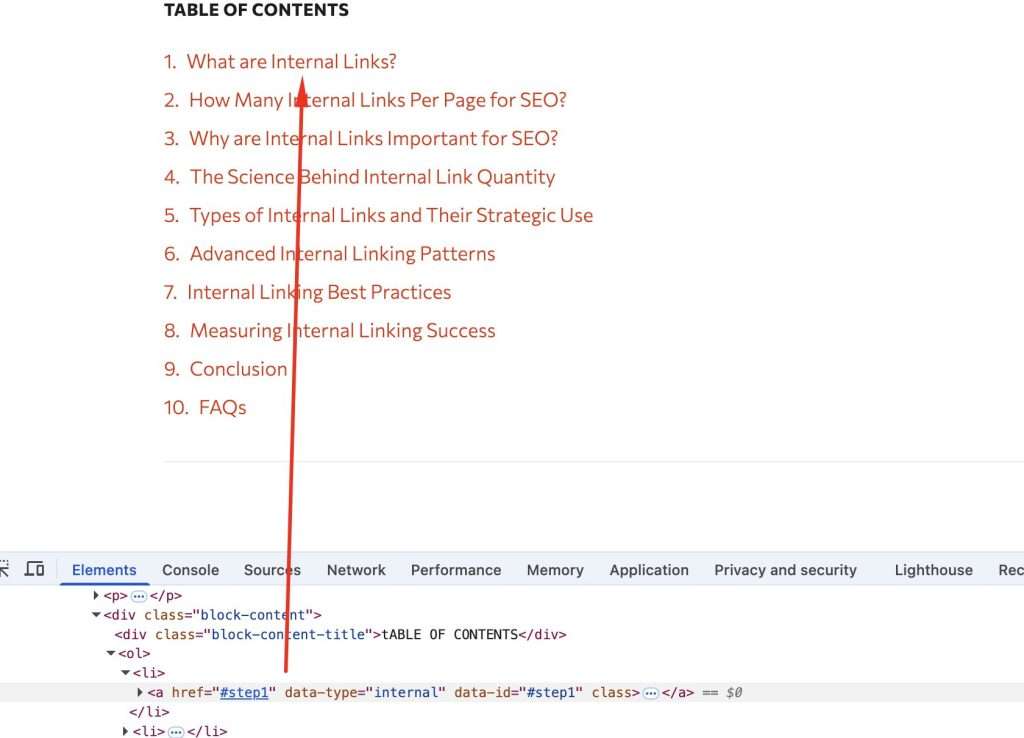This screenshot has height=738, width=1024.
Task: Expand the anchor href #step1 node
Action: (140, 692)
